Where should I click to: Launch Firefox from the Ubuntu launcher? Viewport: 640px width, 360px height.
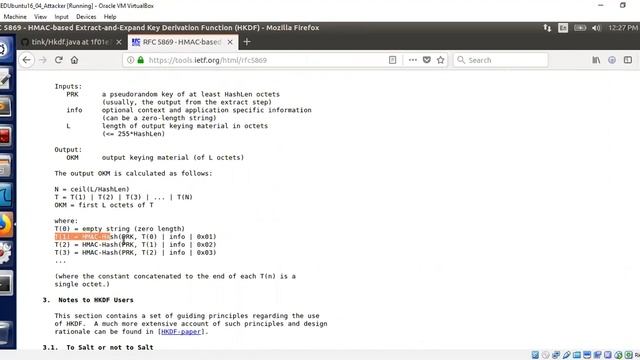point(5,224)
